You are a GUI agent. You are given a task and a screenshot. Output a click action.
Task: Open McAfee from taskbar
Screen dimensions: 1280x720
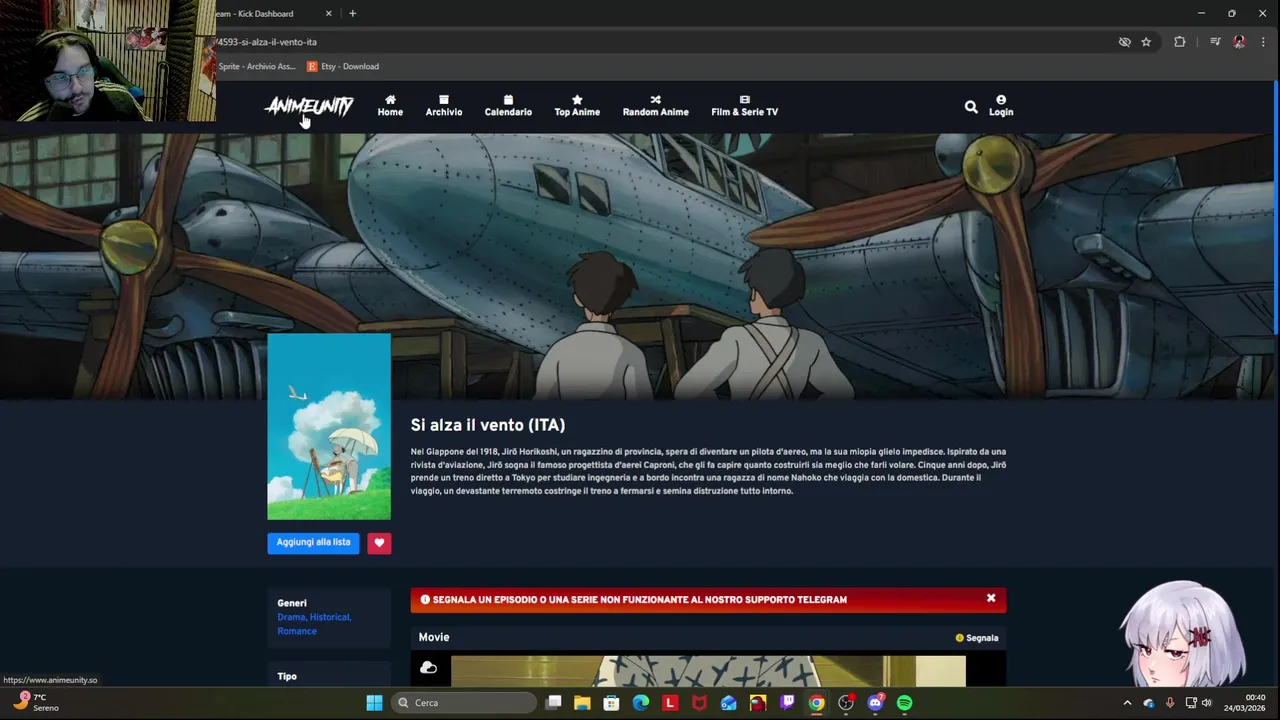pyautogui.click(x=699, y=703)
